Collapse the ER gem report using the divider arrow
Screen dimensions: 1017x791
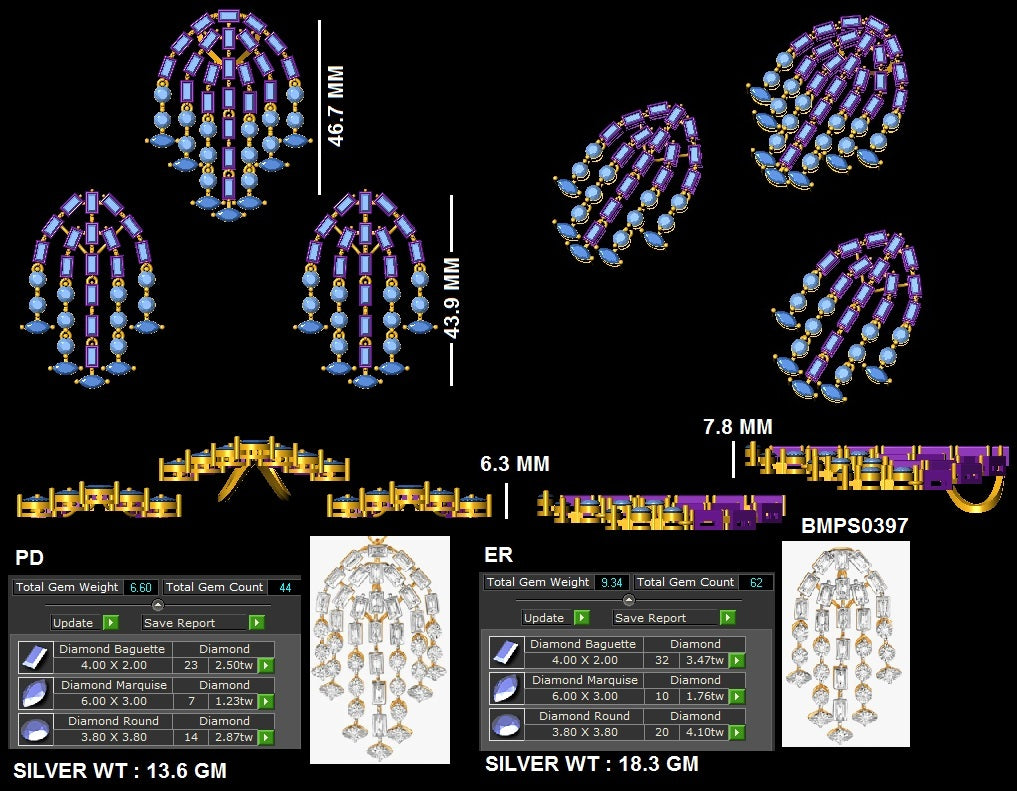click(x=628, y=600)
